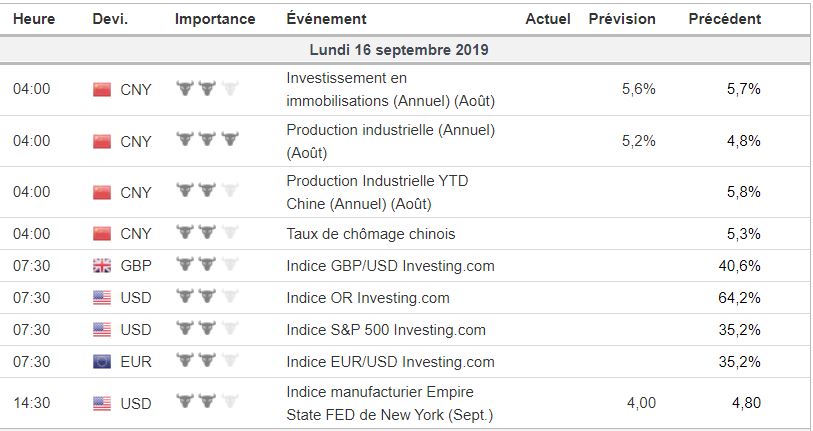Click the Lundi 16 septembre 2019 date row

399,50
